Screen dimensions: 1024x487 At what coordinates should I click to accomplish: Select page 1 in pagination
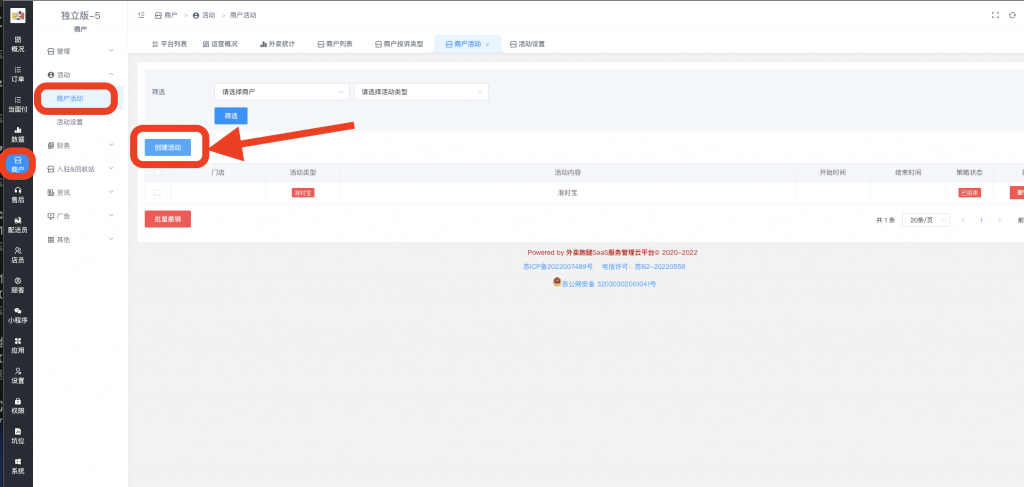(x=981, y=220)
